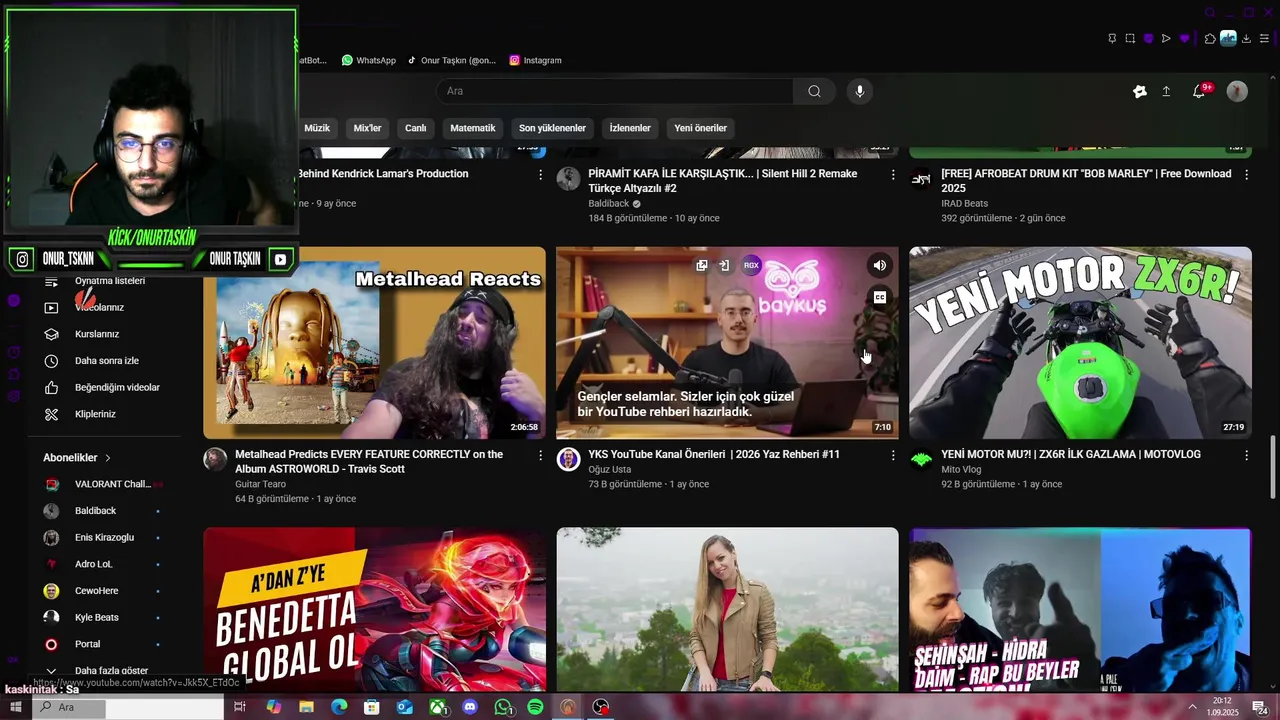Open WhatsApp from the taskbar
The height and width of the screenshot is (720, 1280).
pyautogui.click(x=503, y=707)
